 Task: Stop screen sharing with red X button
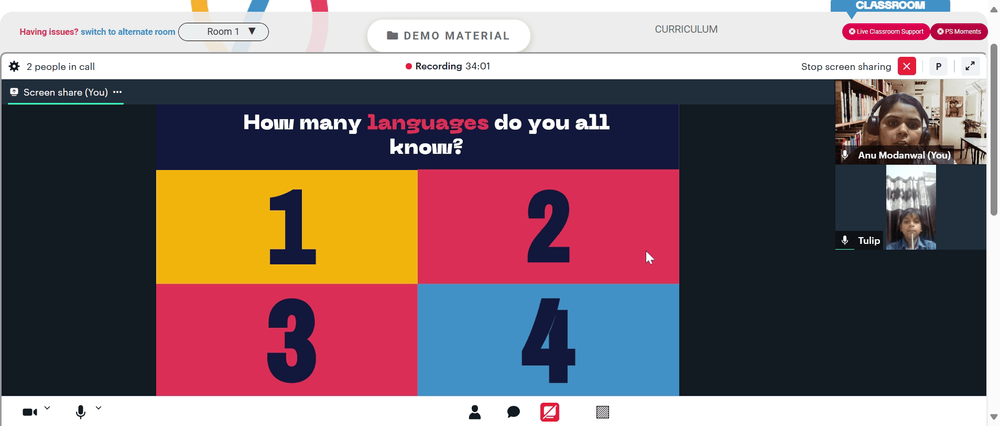(906, 66)
